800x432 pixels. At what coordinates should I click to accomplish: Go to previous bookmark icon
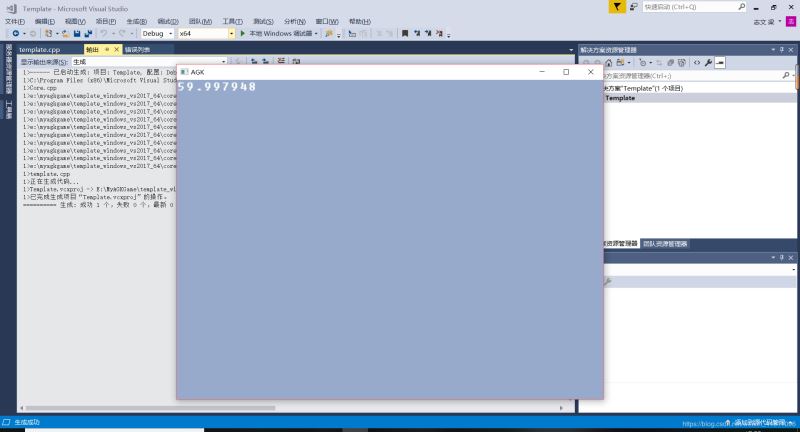click(417, 33)
